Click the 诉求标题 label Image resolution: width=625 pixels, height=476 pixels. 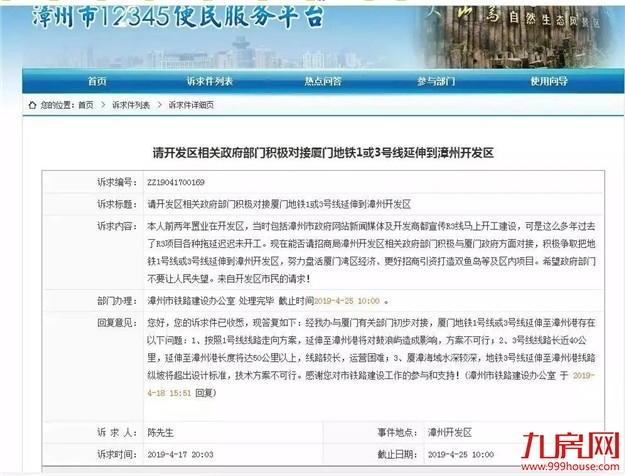point(117,204)
